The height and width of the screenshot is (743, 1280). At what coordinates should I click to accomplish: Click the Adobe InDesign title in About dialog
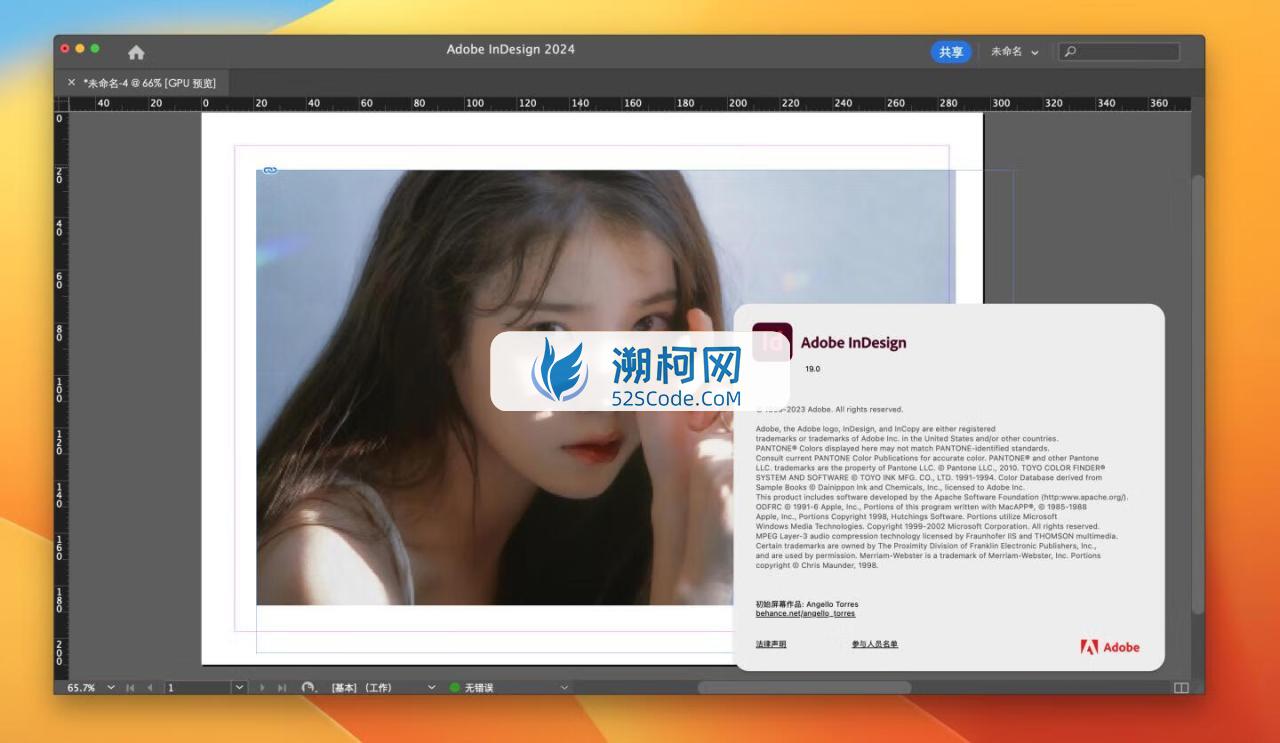pos(853,342)
